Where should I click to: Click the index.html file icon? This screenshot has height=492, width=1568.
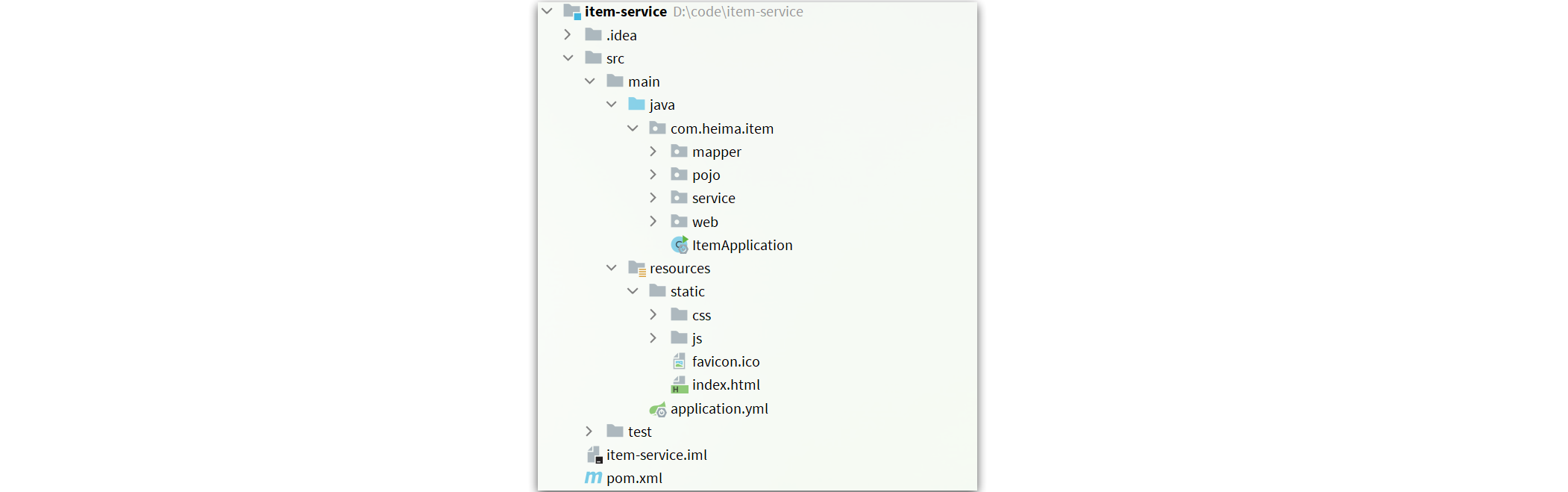tap(680, 384)
